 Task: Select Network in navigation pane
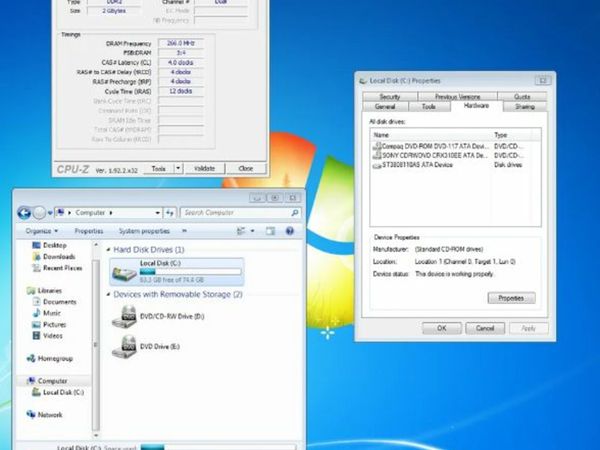pyautogui.click(x=45, y=415)
